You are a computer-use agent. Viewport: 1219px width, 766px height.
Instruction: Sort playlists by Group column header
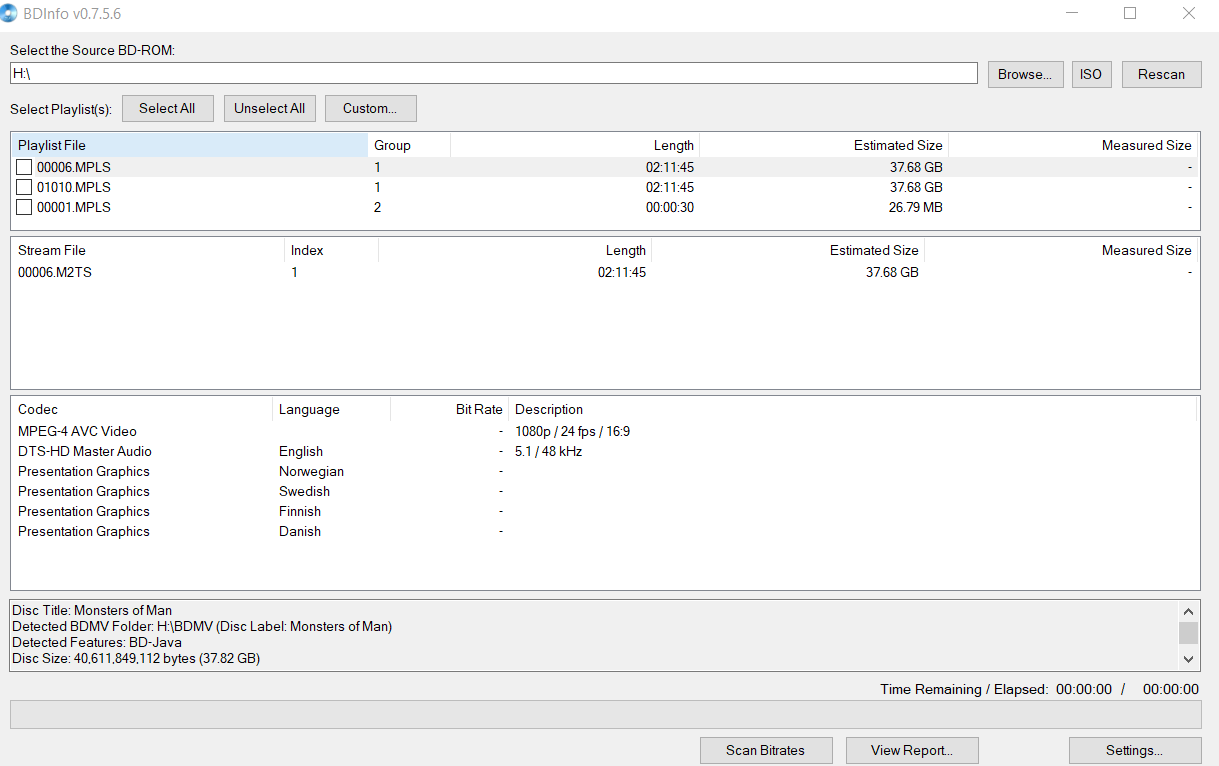pyautogui.click(x=409, y=145)
